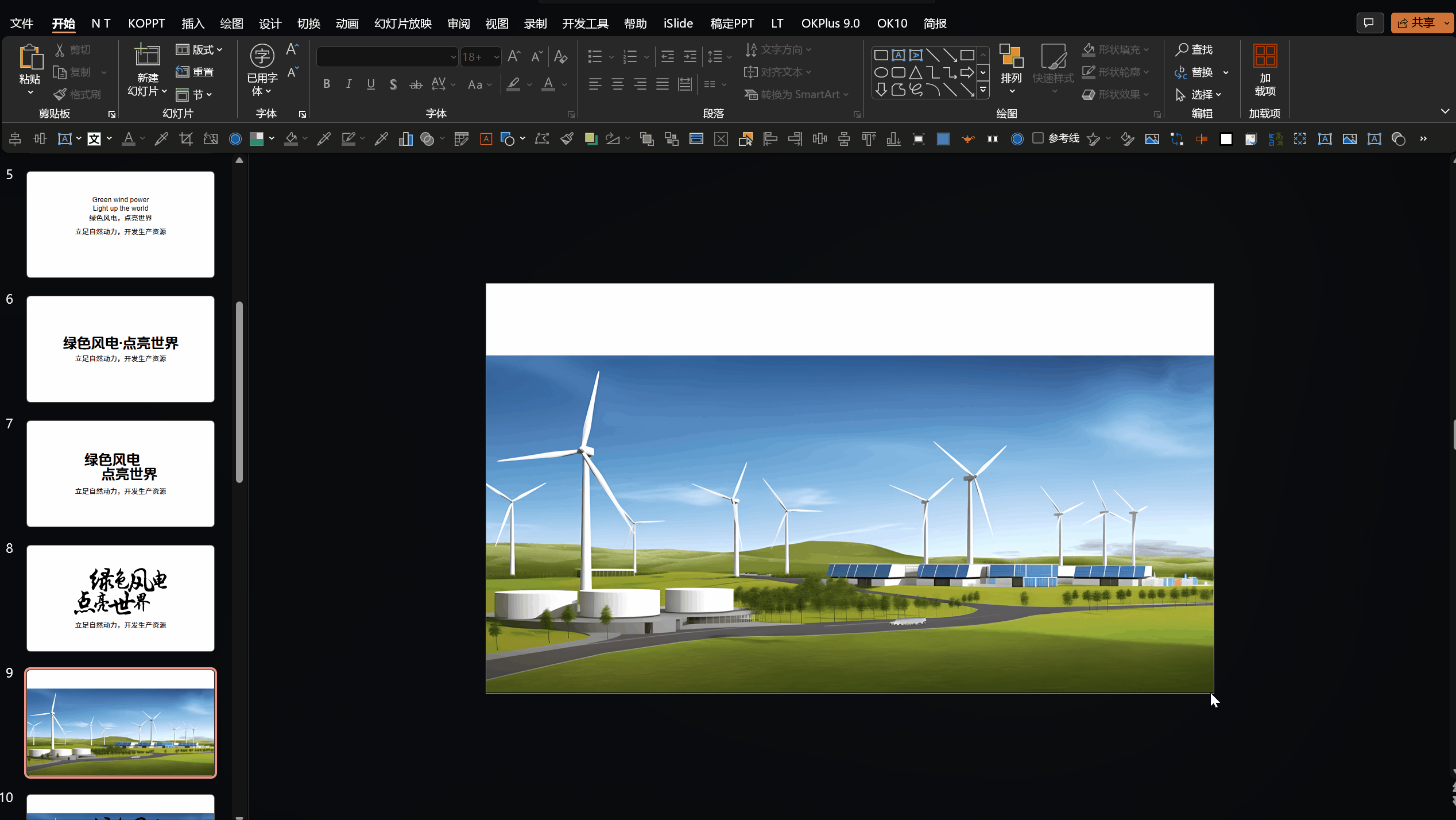The height and width of the screenshot is (820, 1456).
Task: Collapse the ribbon using the chevron
Action: (1445, 111)
